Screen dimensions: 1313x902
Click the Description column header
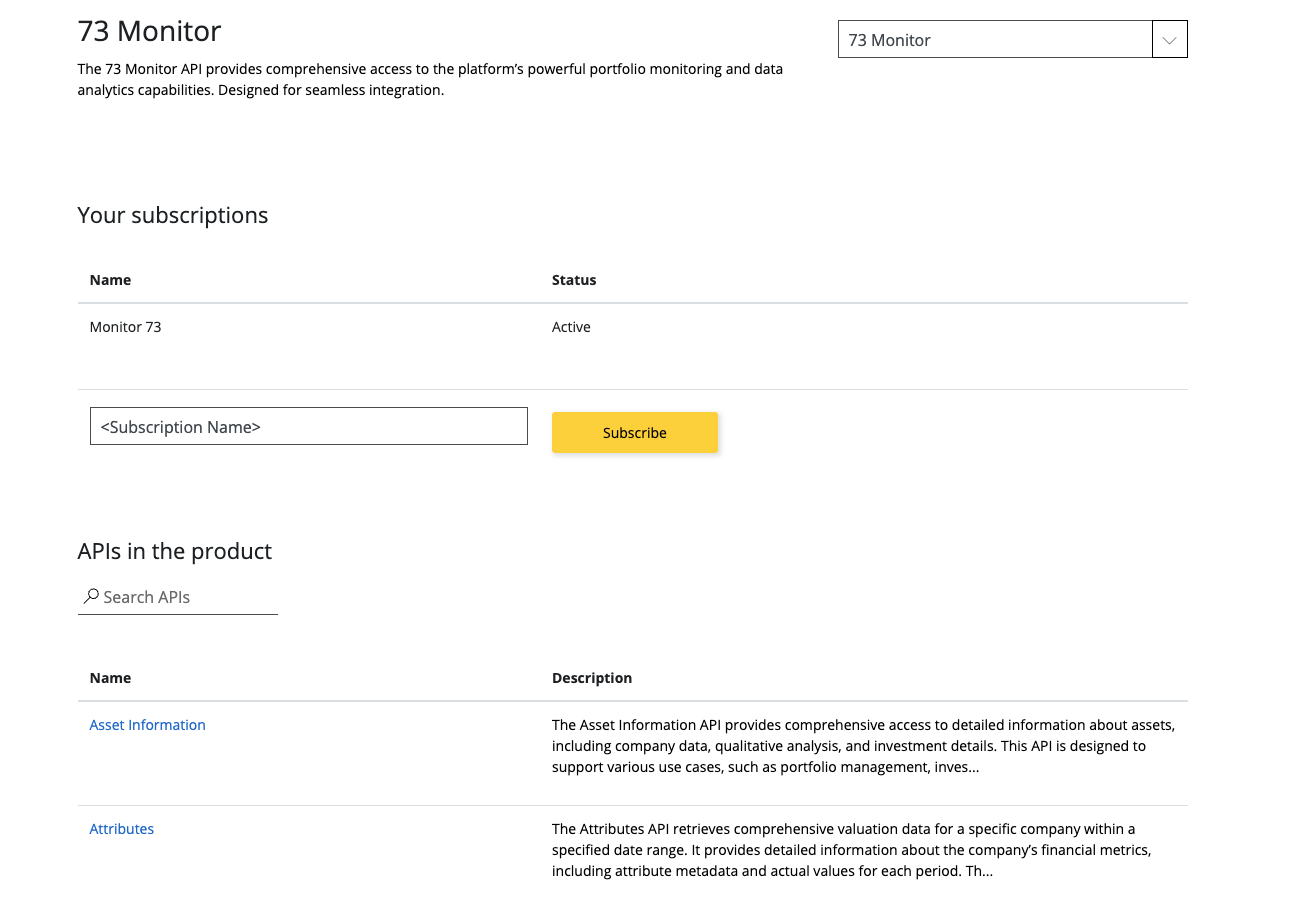click(592, 678)
